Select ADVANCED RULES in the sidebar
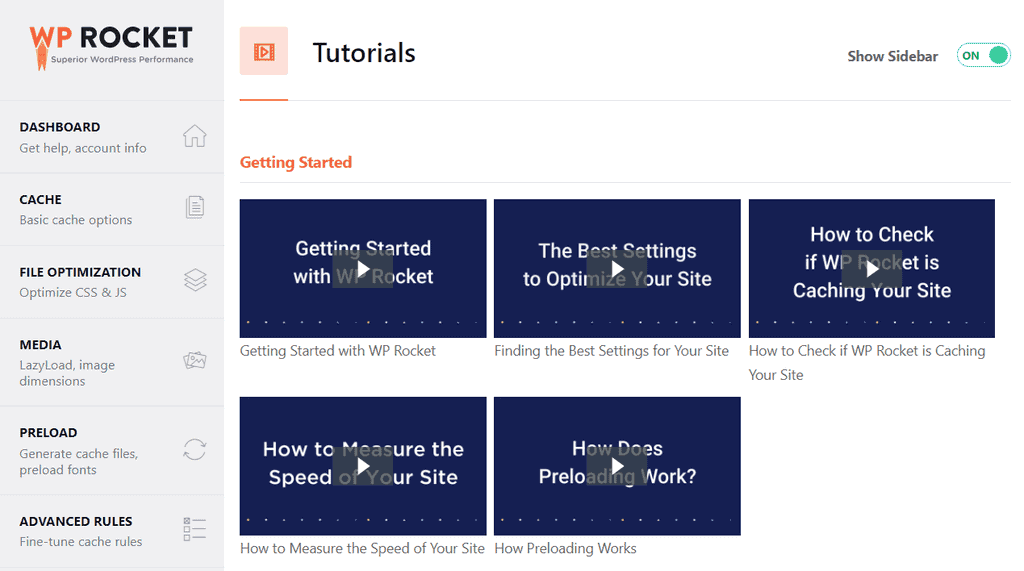 (x=112, y=531)
